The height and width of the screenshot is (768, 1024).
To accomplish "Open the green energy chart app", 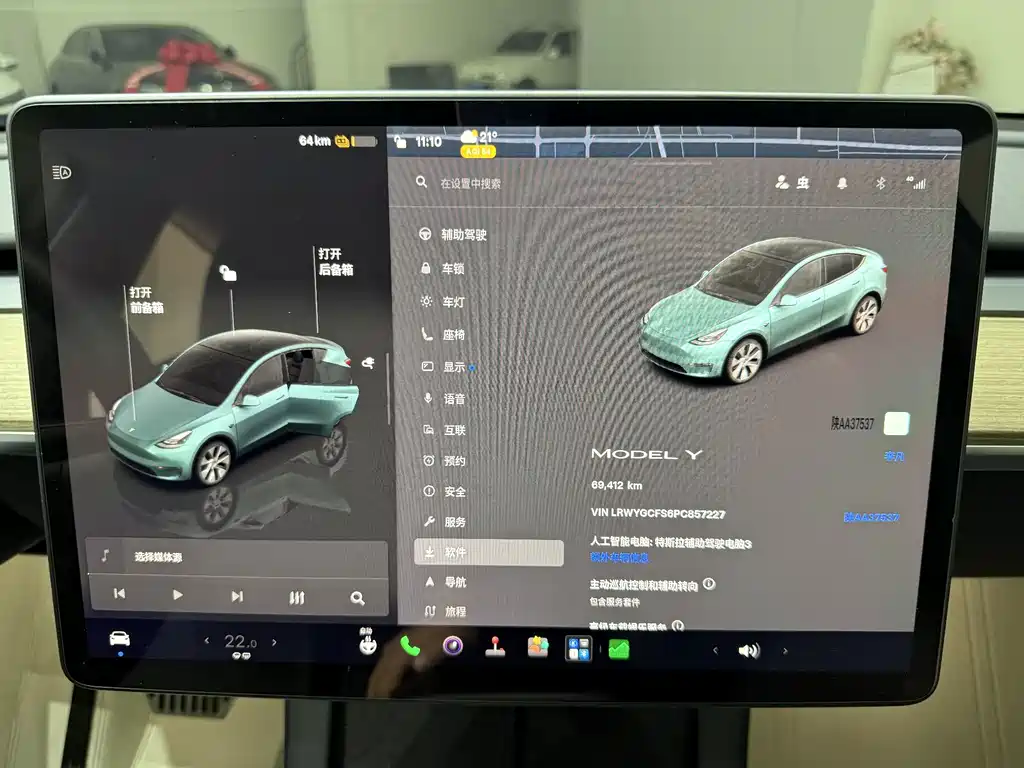I will (x=618, y=650).
